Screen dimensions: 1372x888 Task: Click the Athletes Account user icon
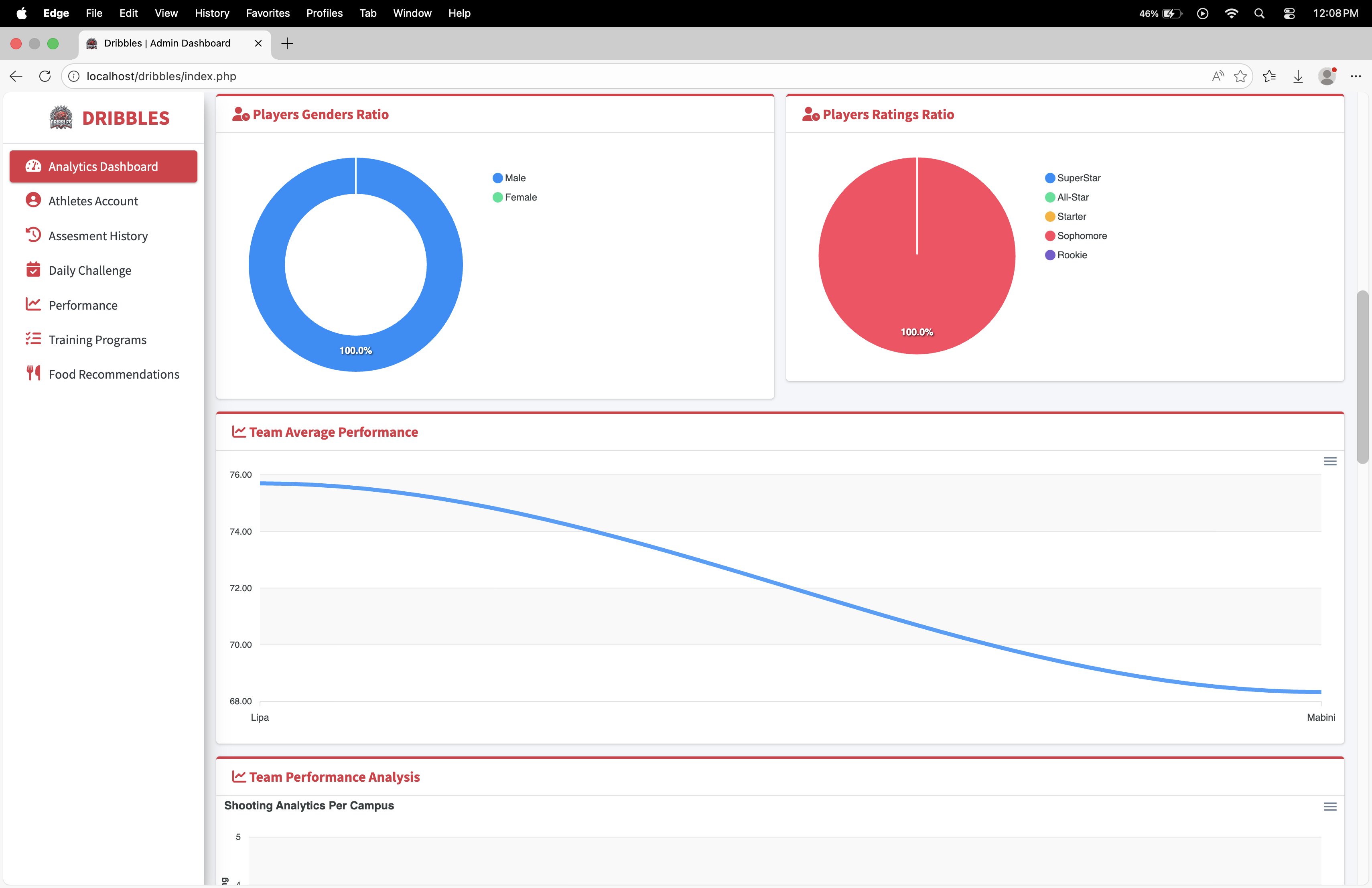pyautogui.click(x=33, y=200)
